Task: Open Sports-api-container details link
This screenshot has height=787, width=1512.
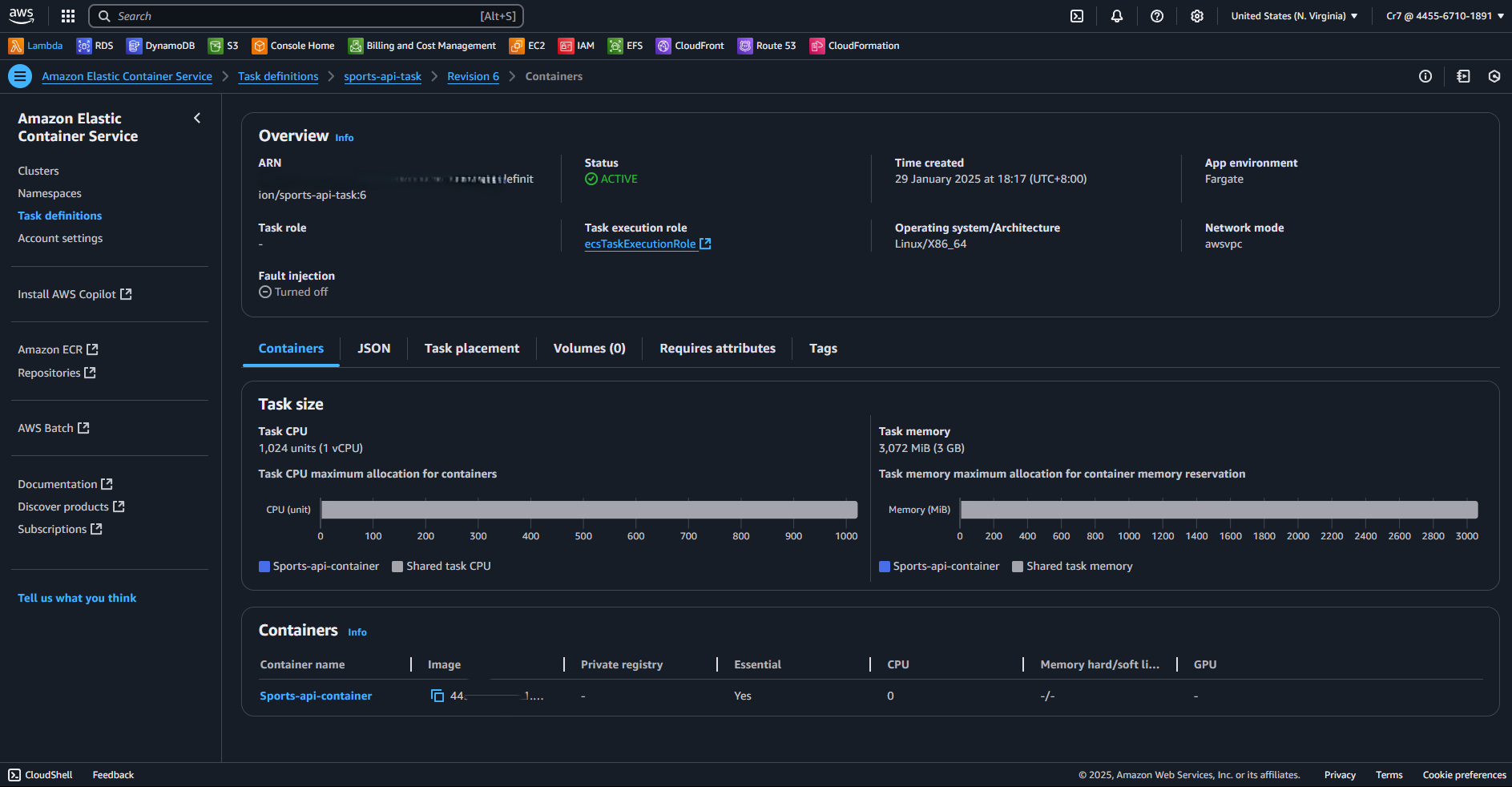Action: pos(316,696)
